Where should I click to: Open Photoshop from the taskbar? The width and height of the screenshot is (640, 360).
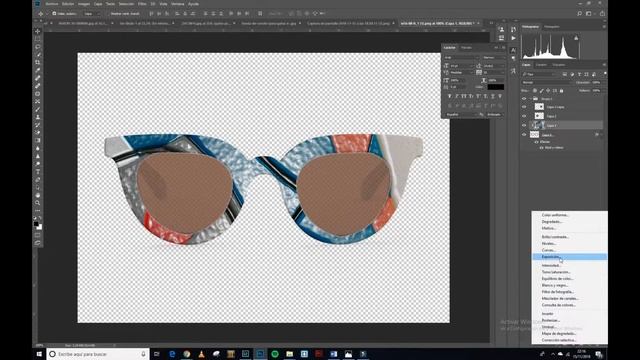click(x=260, y=354)
